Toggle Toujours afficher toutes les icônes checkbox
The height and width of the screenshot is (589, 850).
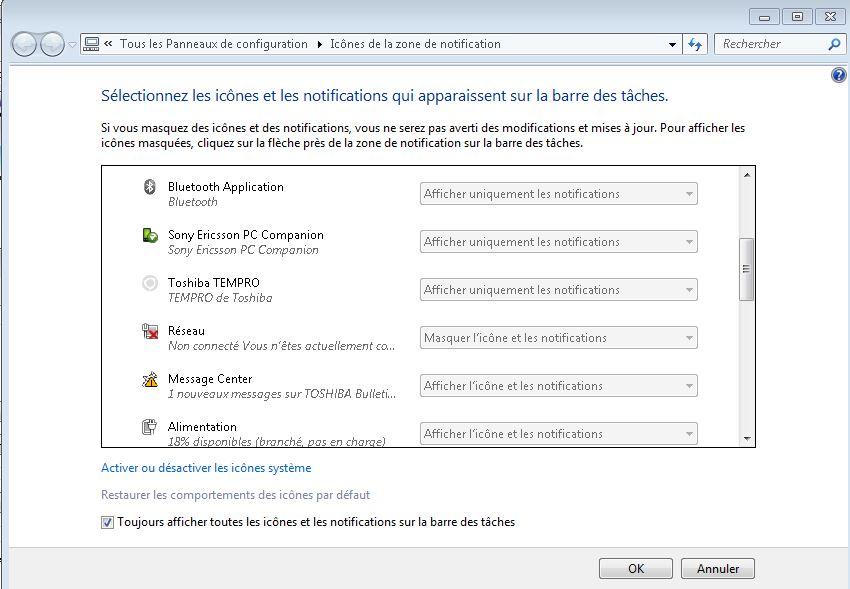tap(107, 522)
